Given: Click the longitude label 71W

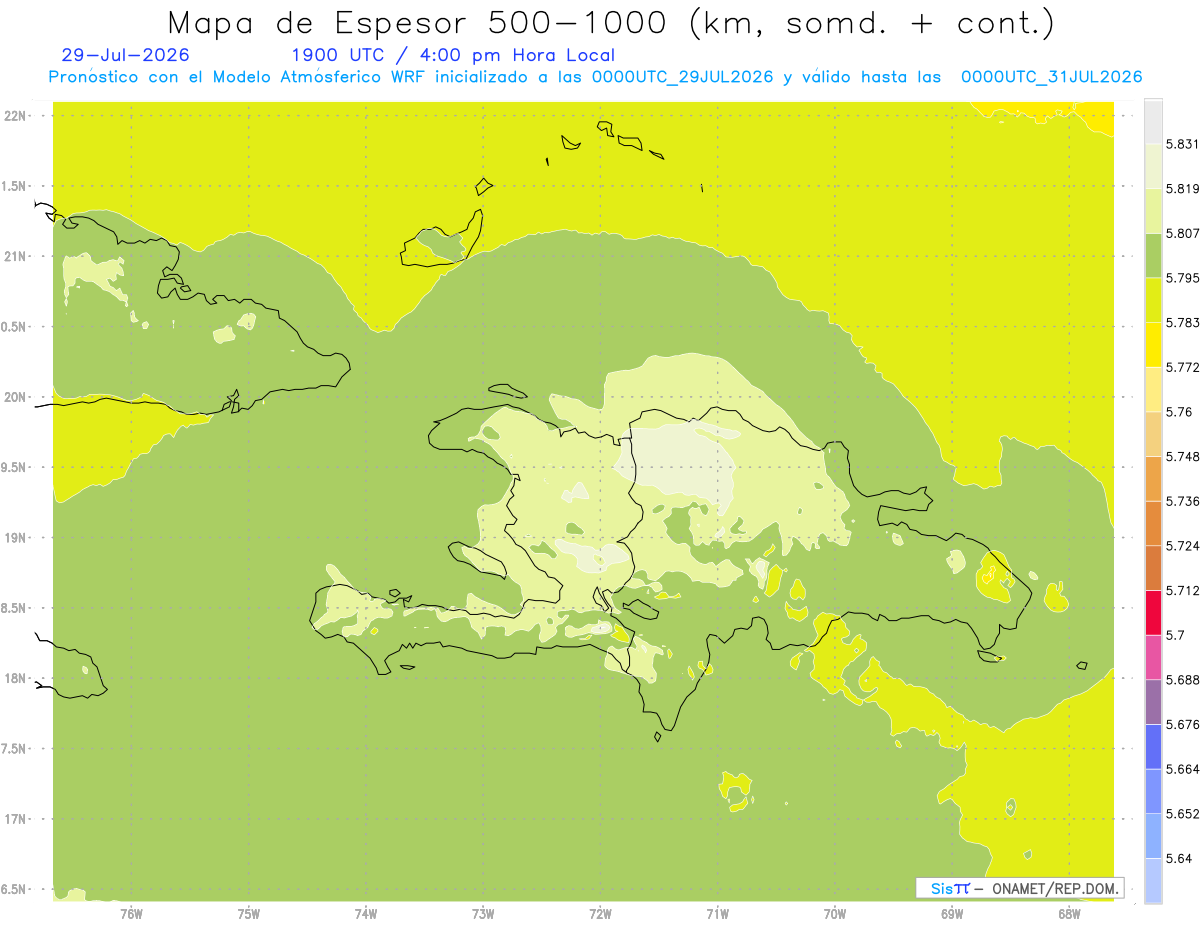Looking at the screenshot, I should pos(717,913).
